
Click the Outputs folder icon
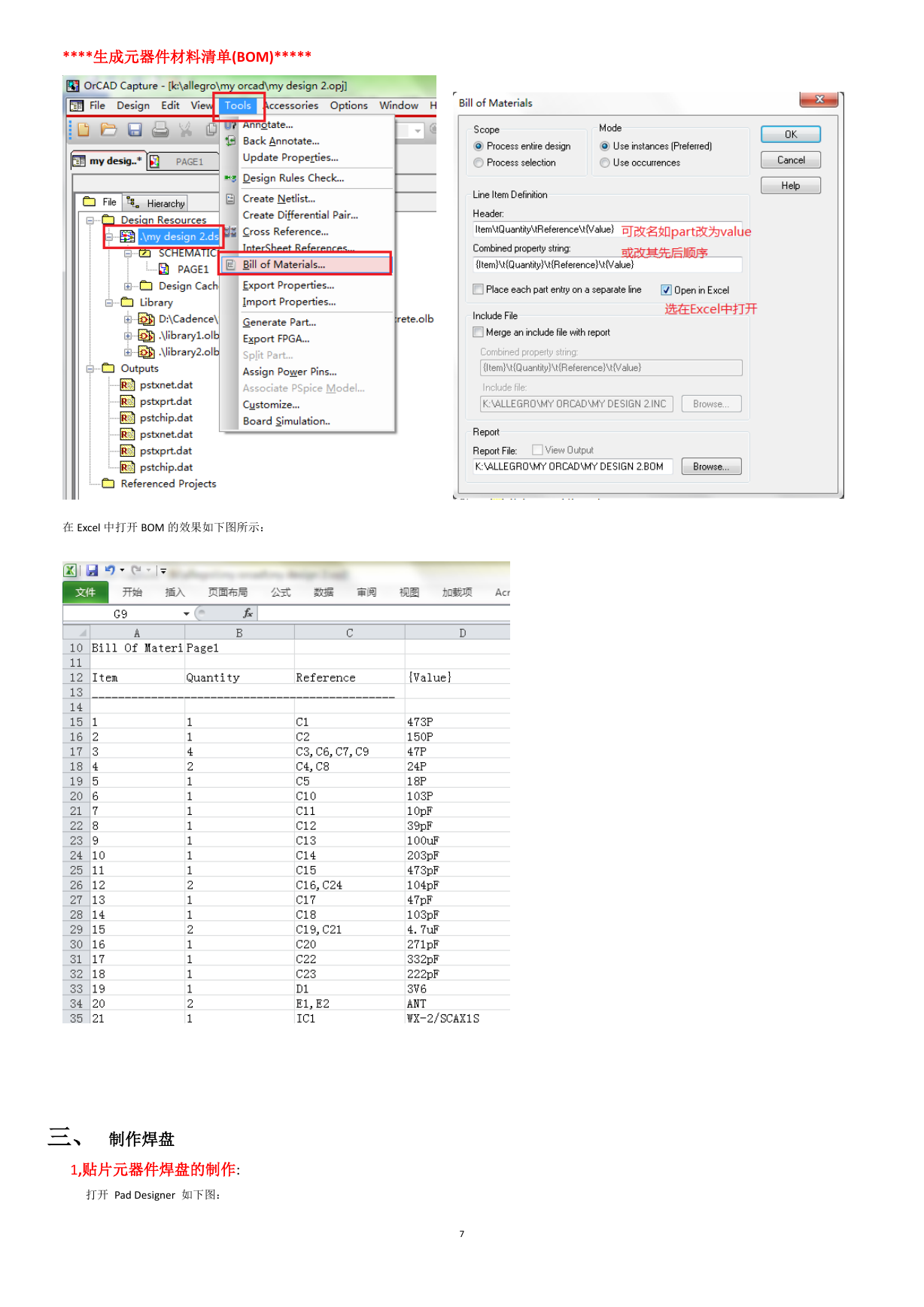[108, 368]
